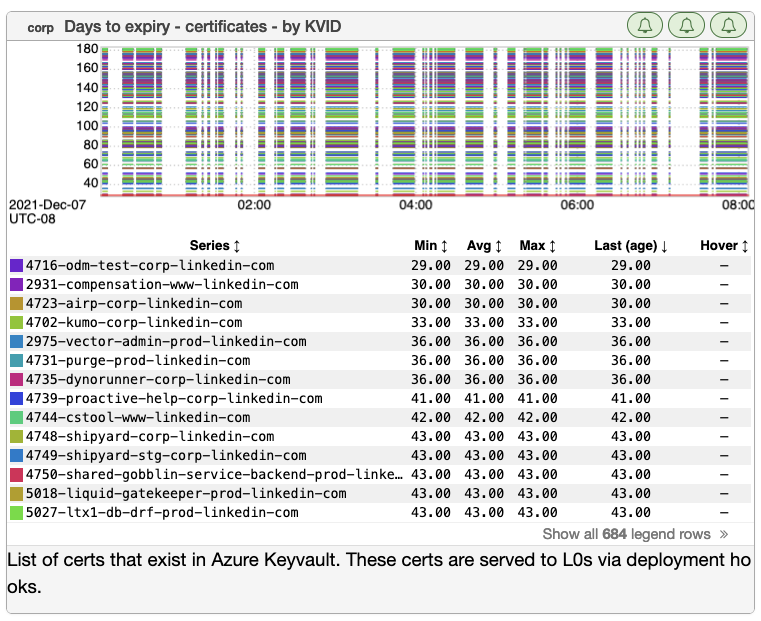Image resolution: width=761 pixels, height=621 pixels.
Task: Click swatch for 4739-proactive-help-corp series
Action: [16, 399]
